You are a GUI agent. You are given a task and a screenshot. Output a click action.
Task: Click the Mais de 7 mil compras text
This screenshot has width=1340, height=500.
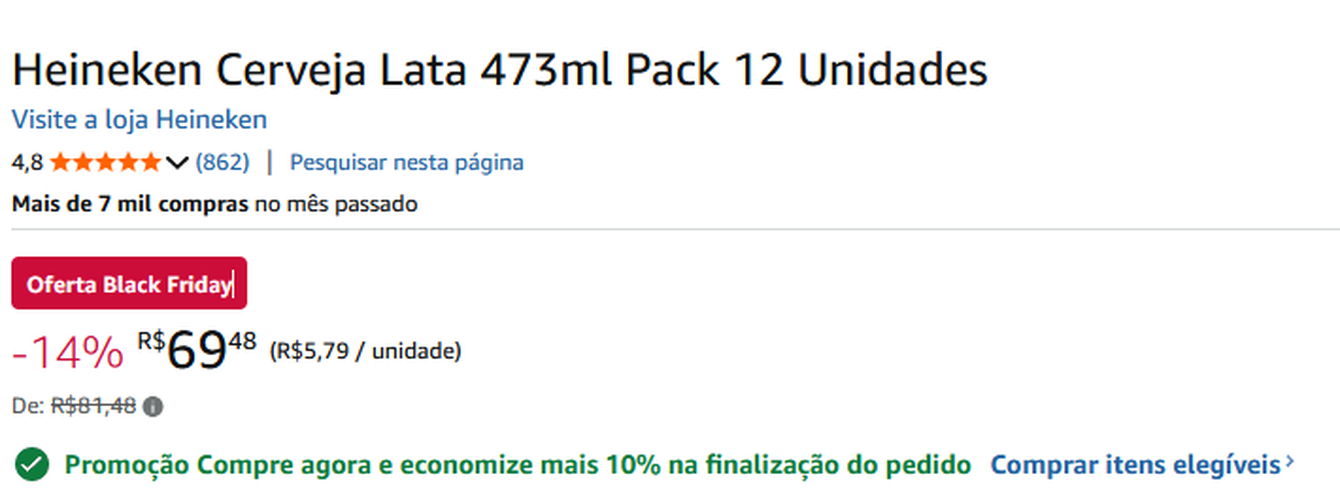point(130,205)
